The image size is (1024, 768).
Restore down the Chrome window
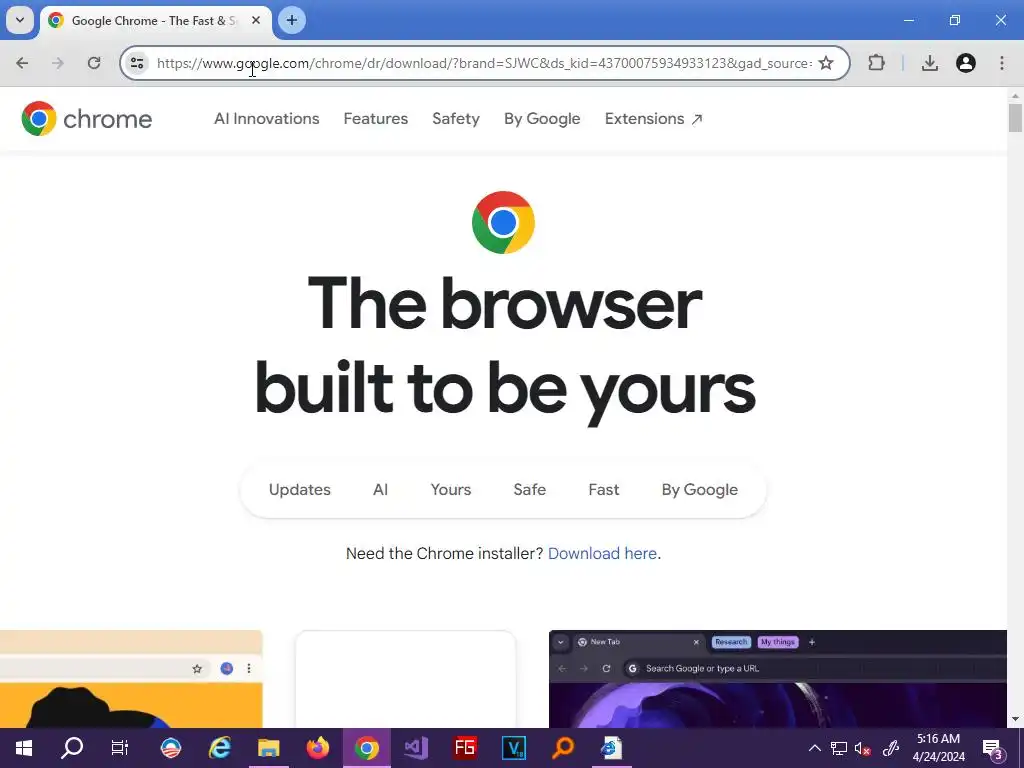pos(955,20)
